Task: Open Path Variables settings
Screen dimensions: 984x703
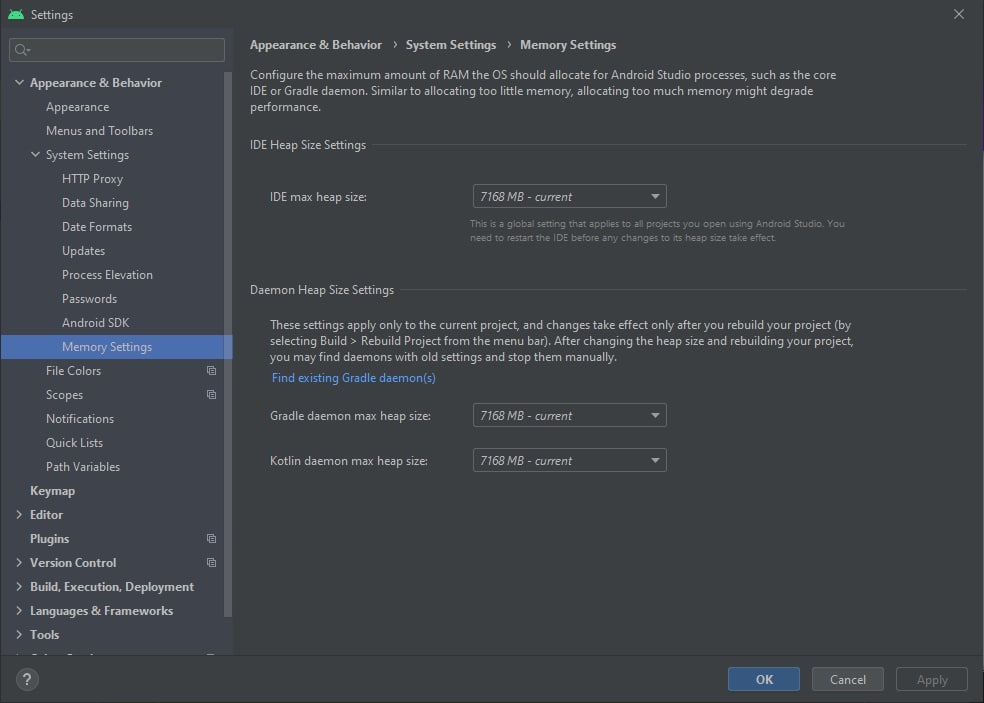Action: pyautogui.click(x=83, y=466)
